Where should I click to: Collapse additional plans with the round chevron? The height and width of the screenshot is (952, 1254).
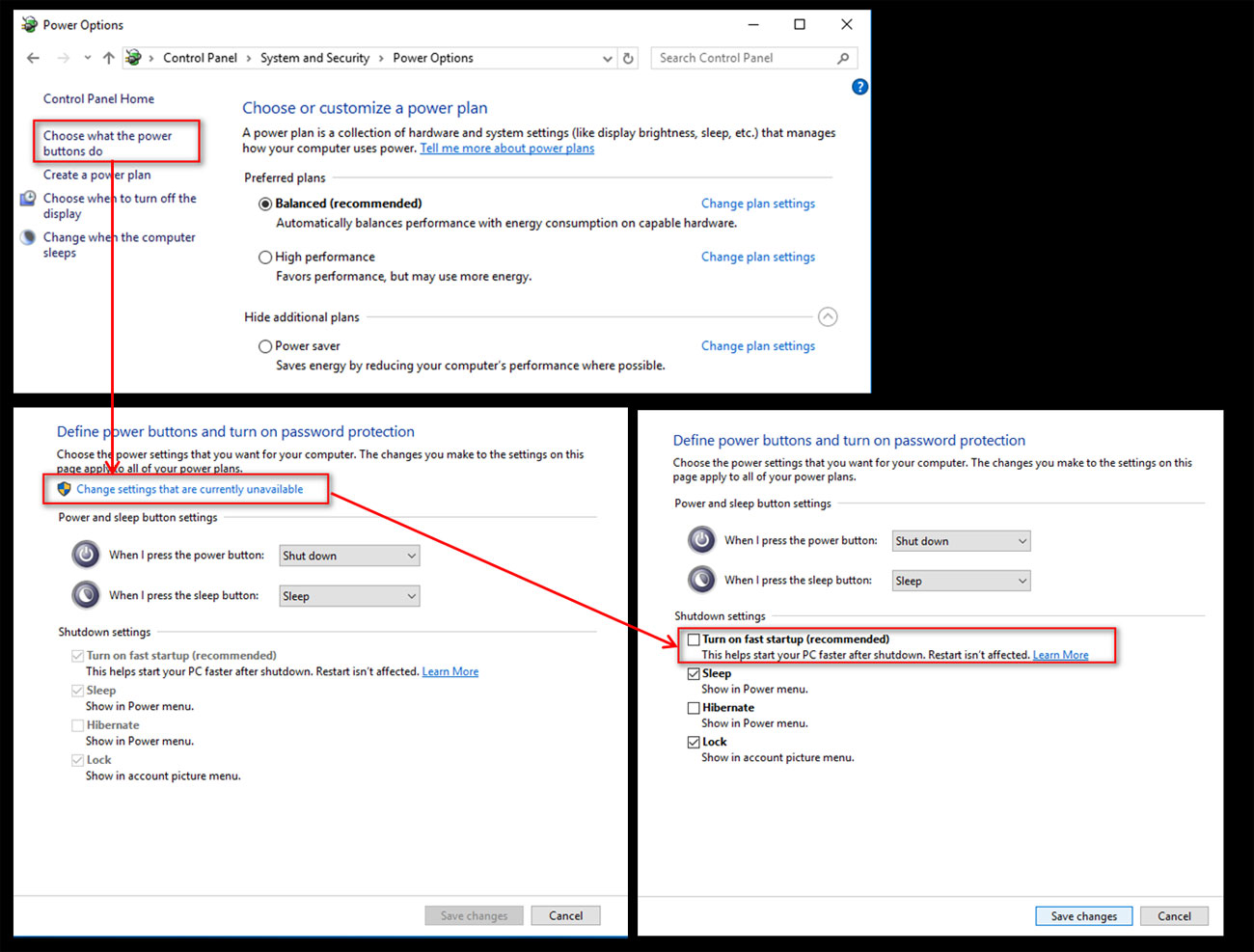point(828,316)
